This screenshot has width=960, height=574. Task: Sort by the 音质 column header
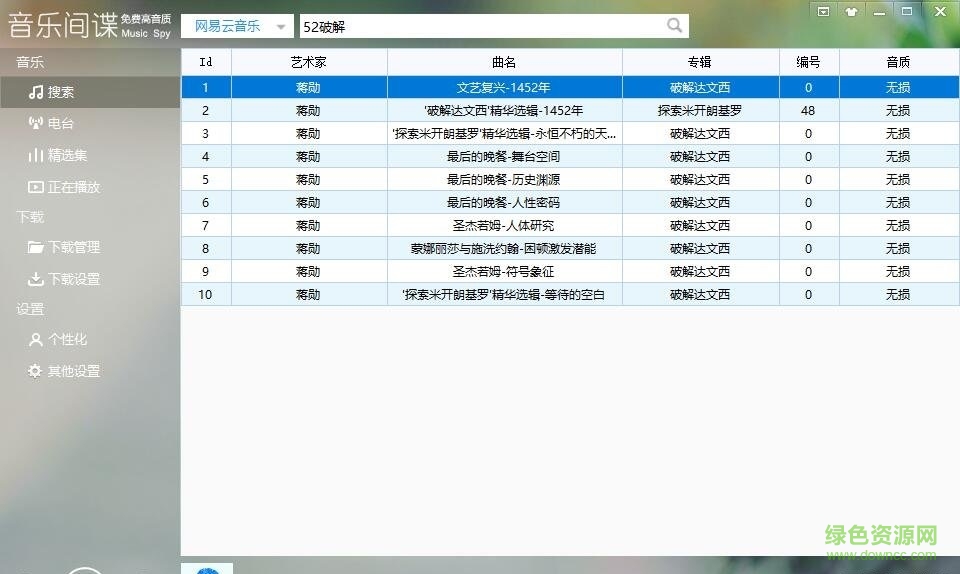pos(899,62)
